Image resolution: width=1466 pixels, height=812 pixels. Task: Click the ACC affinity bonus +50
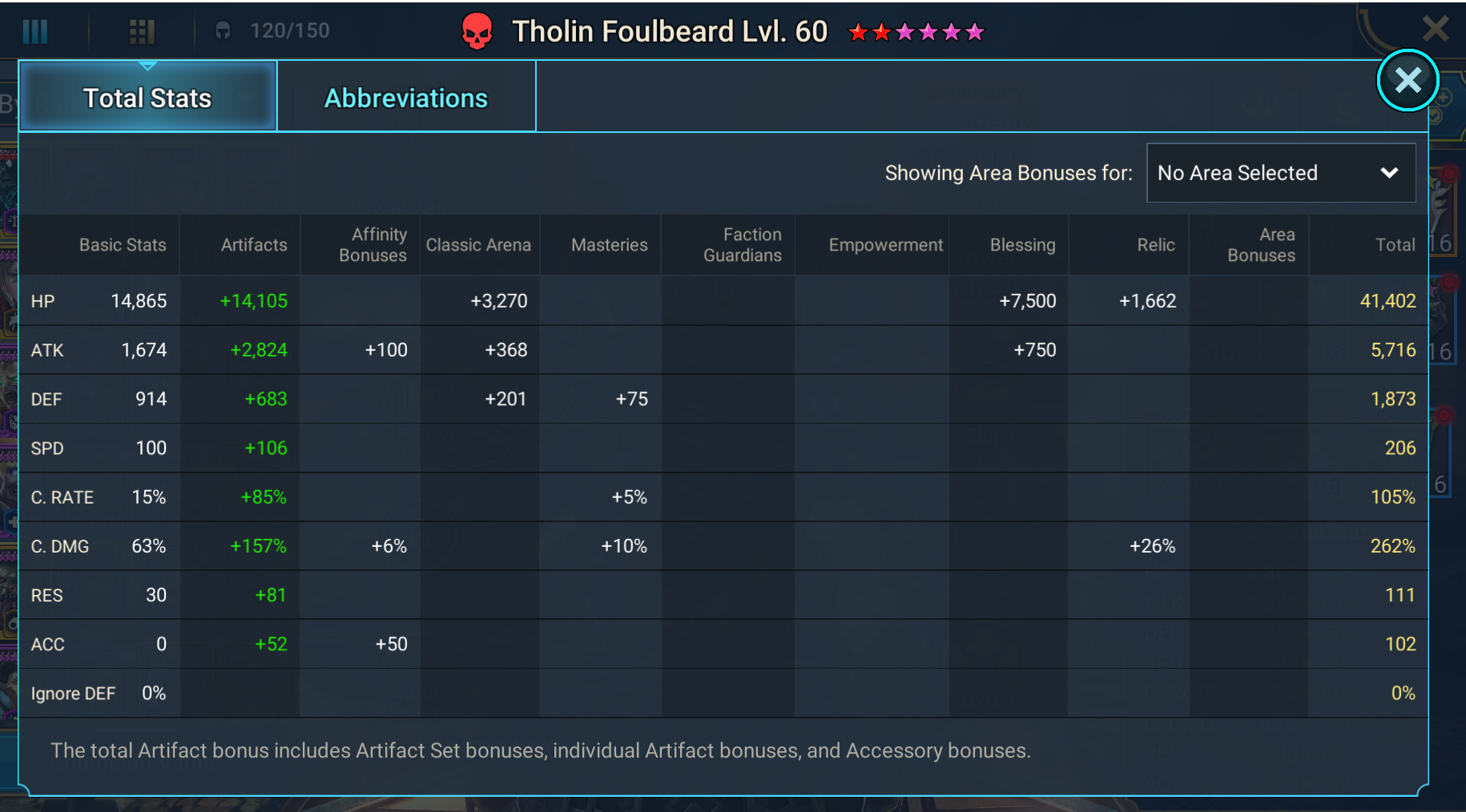391,645
